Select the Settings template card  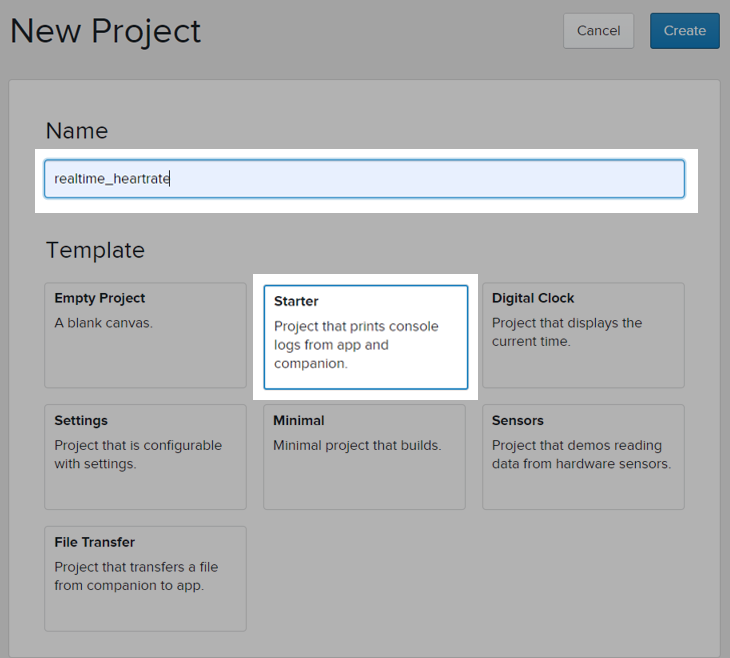point(145,457)
